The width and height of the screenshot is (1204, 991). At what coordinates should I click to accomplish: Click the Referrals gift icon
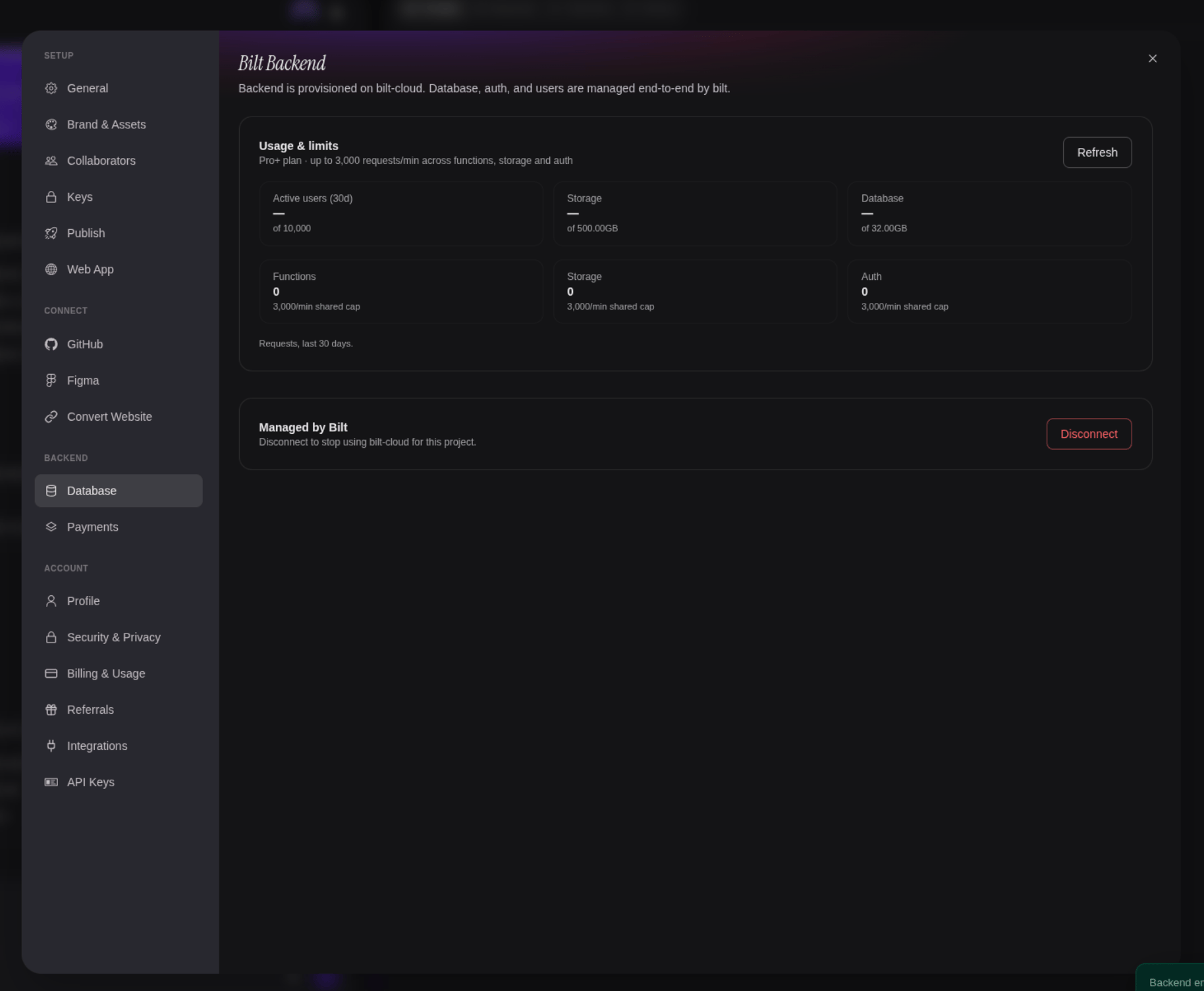point(51,710)
